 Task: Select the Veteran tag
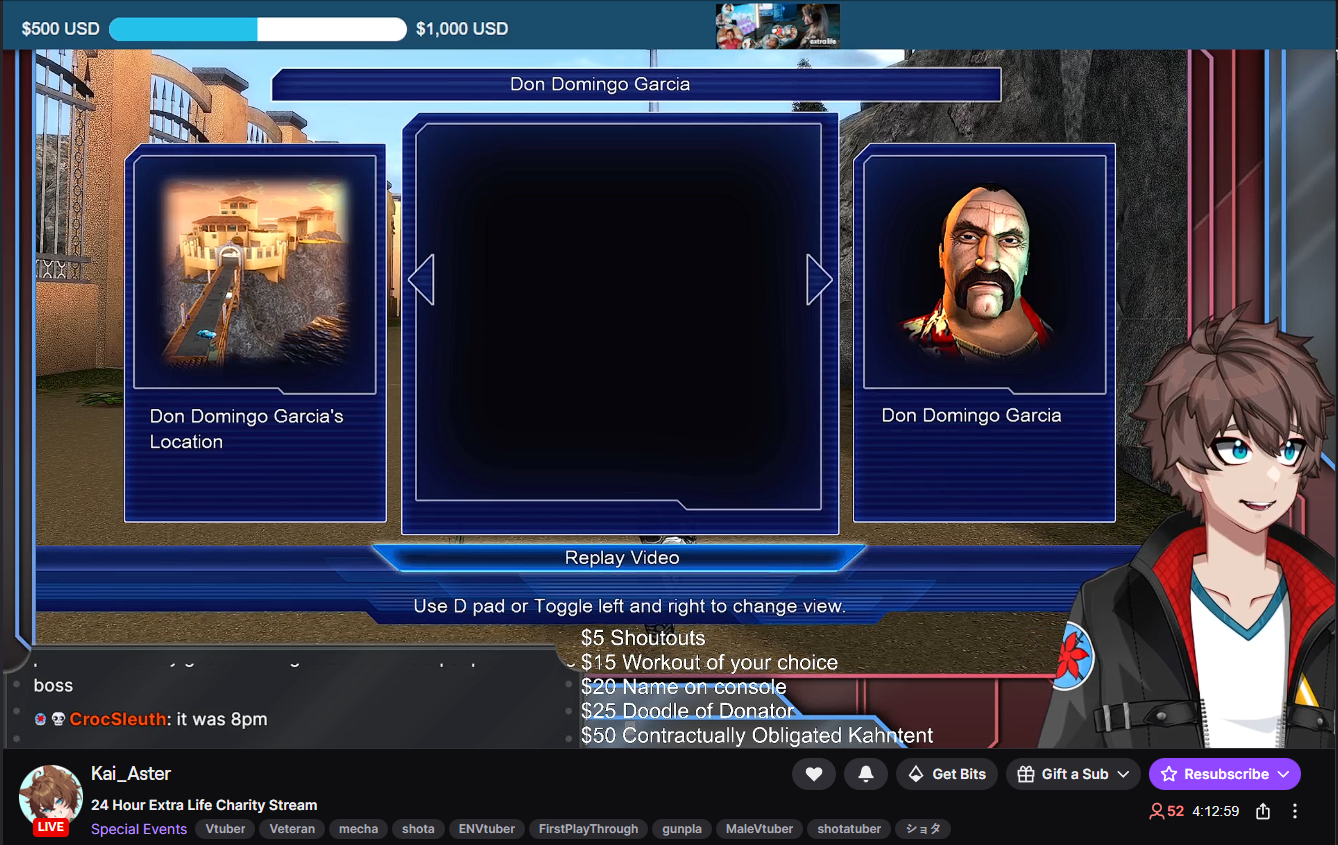point(292,829)
